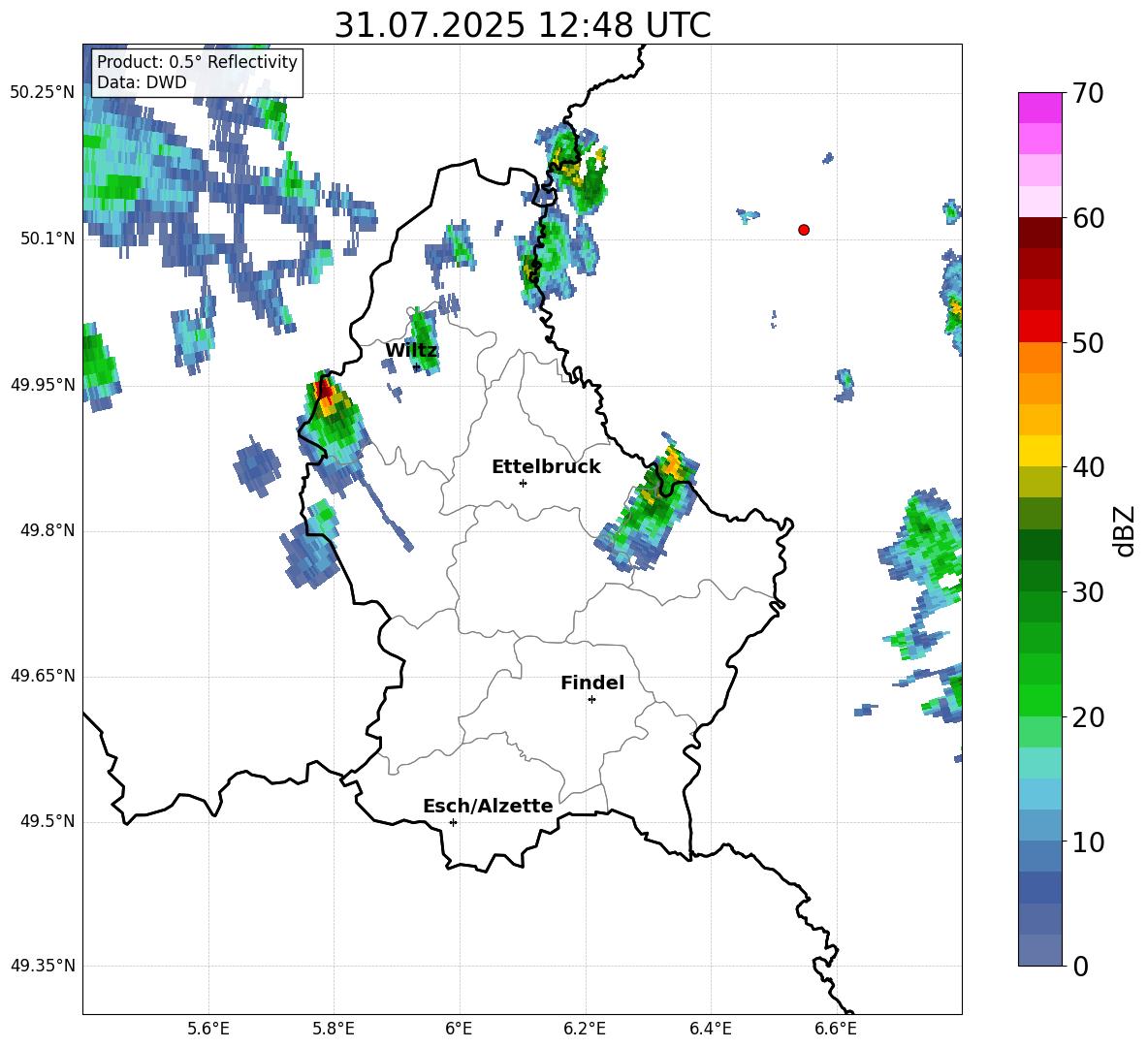Click the 6.2°E longitude label
Image resolution: width=1148 pixels, height=1048 pixels.
pos(585,1029)
